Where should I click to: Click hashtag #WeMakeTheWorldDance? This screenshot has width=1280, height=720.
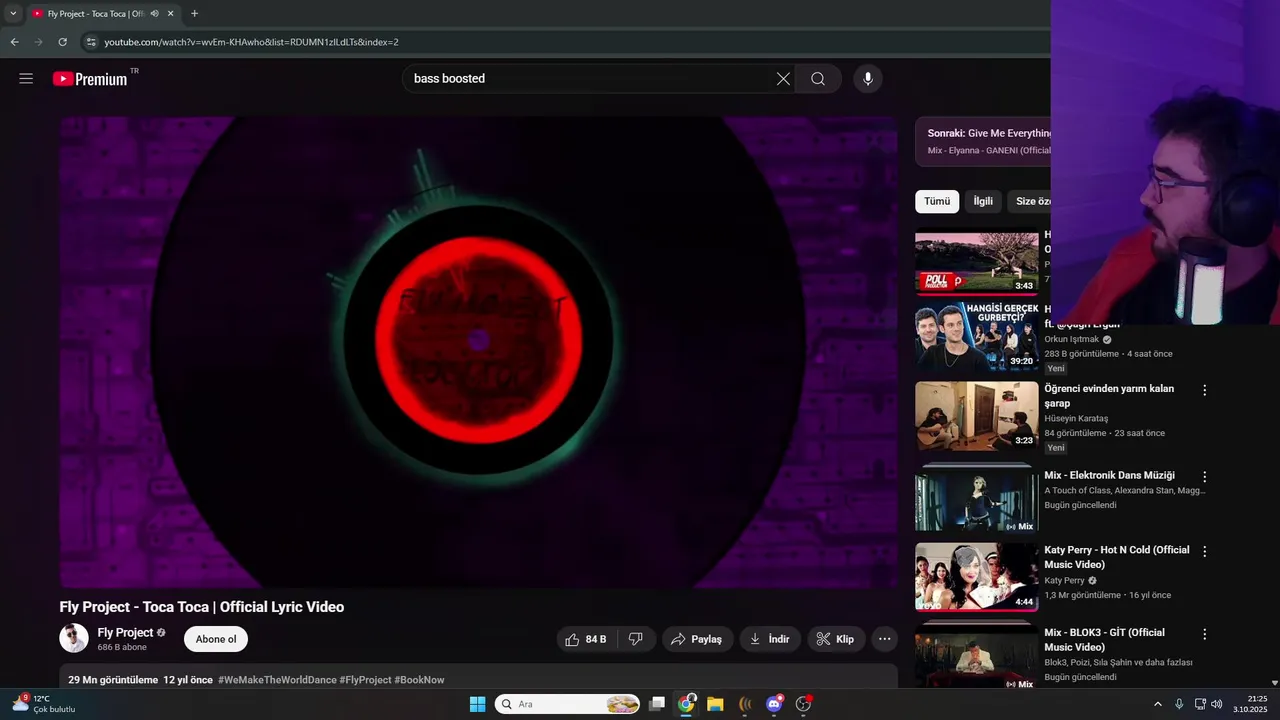pyautogui.click(x=277, y=680)
